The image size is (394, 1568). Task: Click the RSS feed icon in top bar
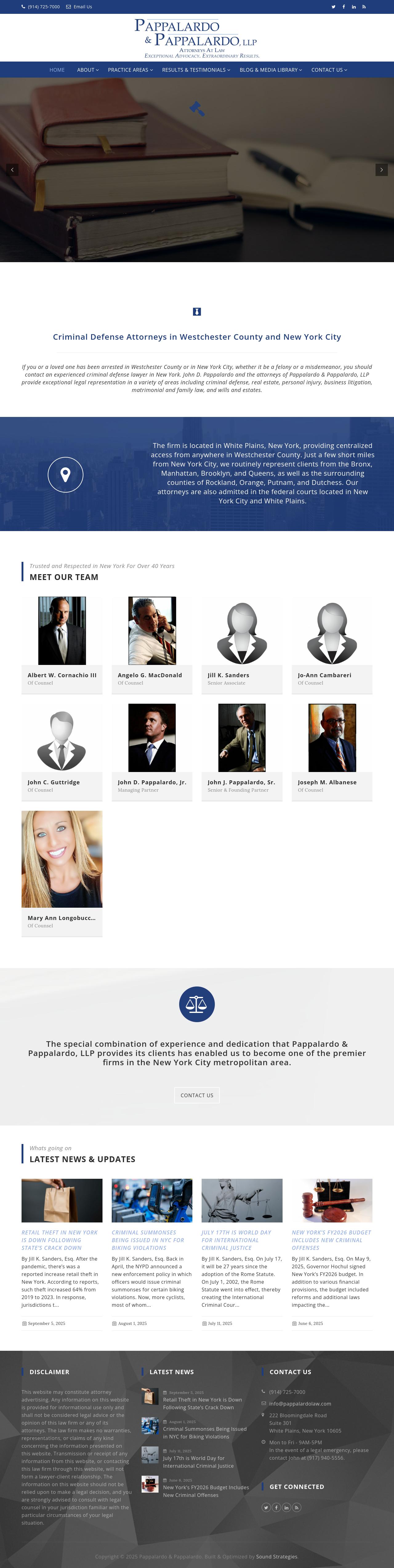pos(364,7)
